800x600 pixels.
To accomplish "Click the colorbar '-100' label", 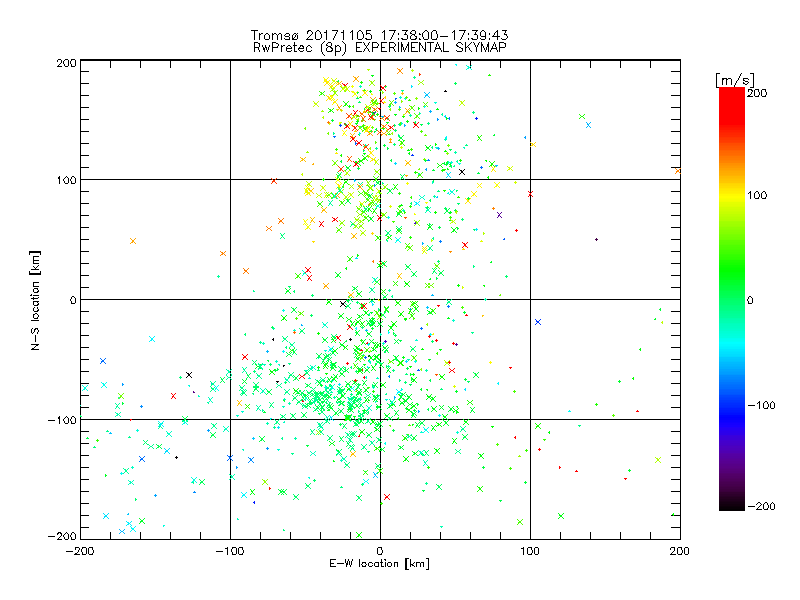I will (x=761, y=405).
